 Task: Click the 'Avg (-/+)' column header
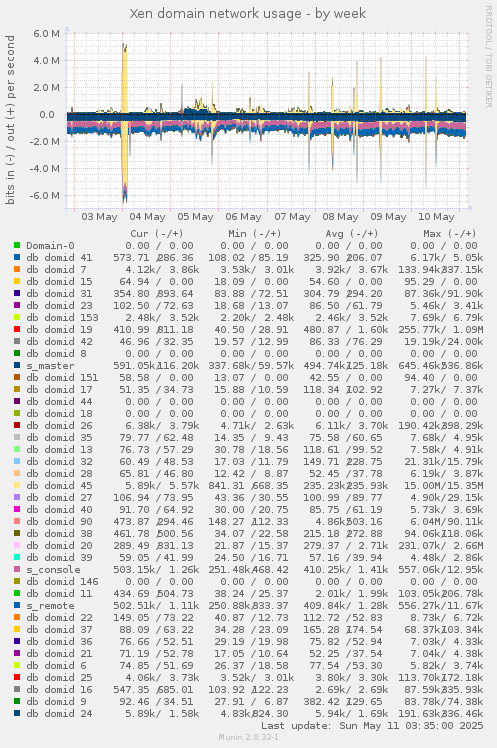pos(352,234)
